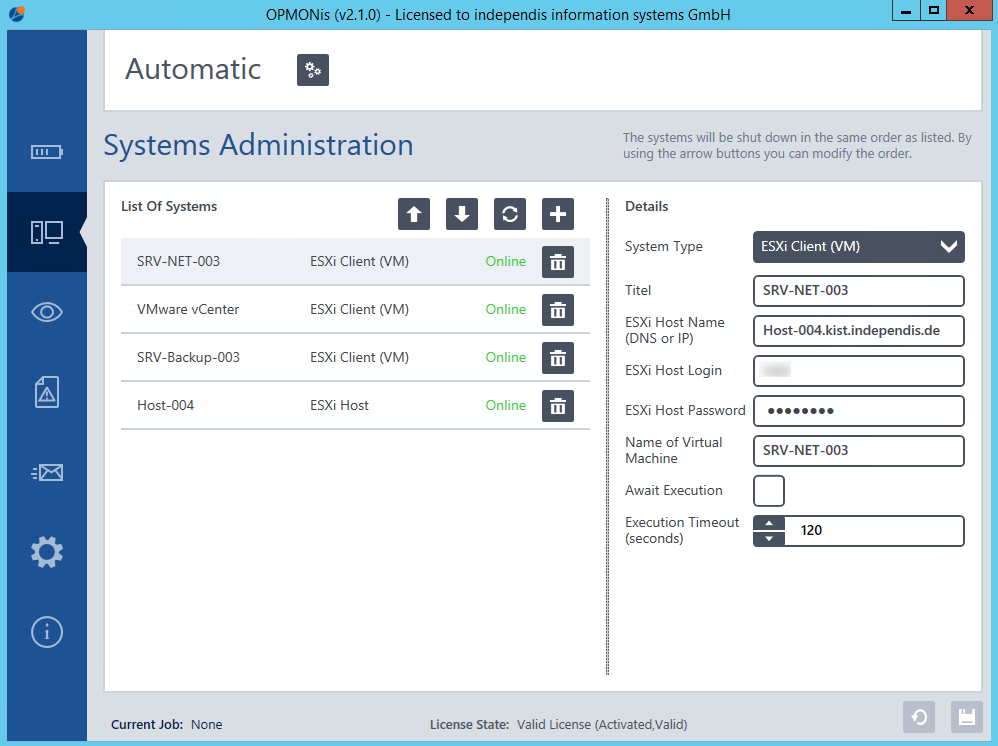This screenshot has height=746, width=998.
Task: Click the ESXi Host type text
Action: [x=339, y=405]
